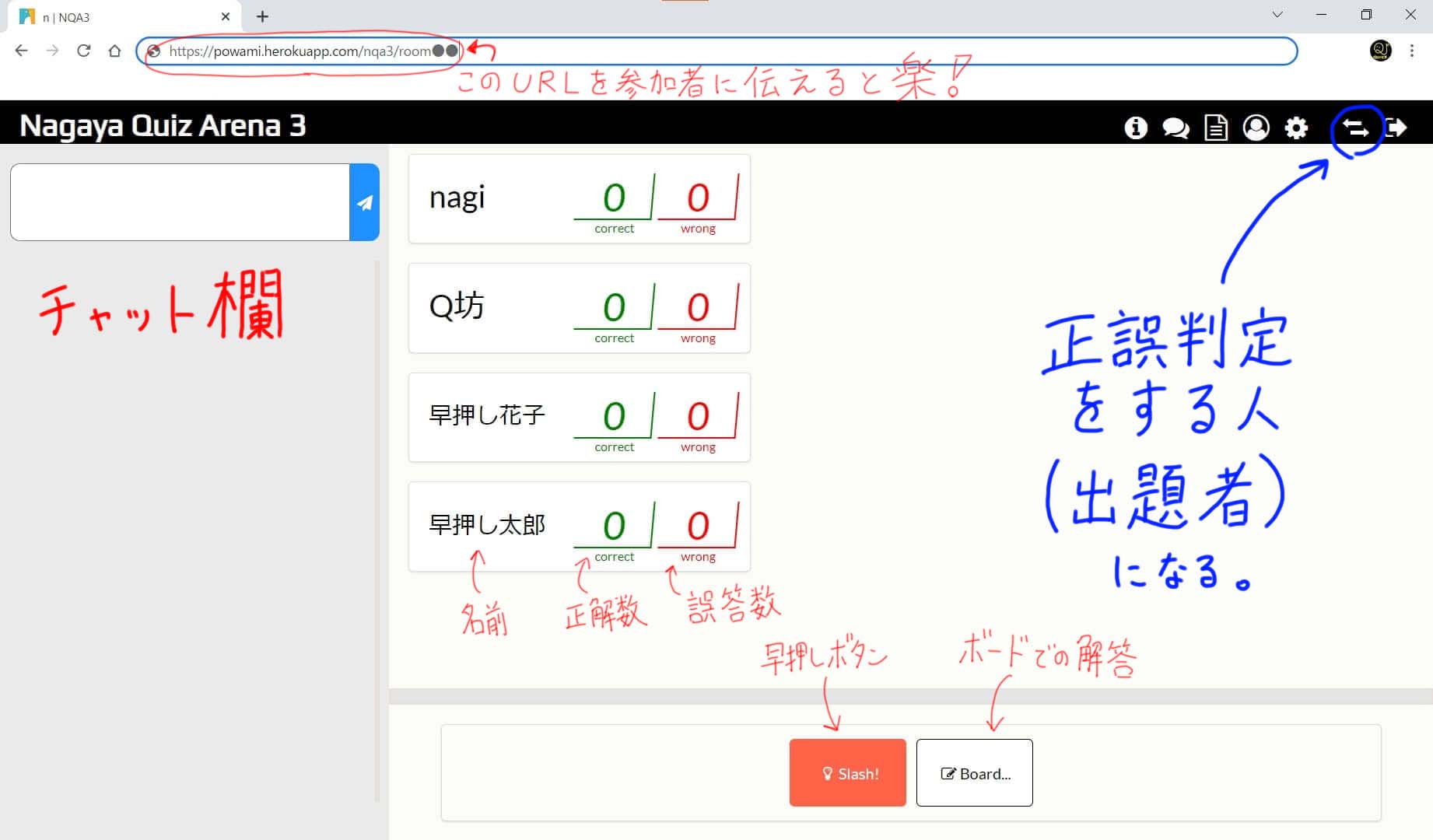
Task: Reload the page with browser refresh
Action: [x=83, y=51]
